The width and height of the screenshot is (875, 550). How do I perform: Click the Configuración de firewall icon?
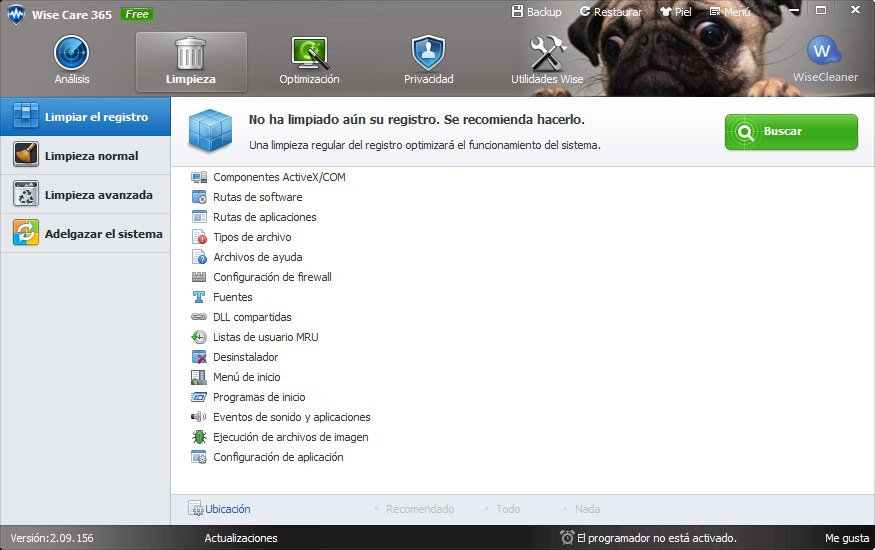[199, 277]
